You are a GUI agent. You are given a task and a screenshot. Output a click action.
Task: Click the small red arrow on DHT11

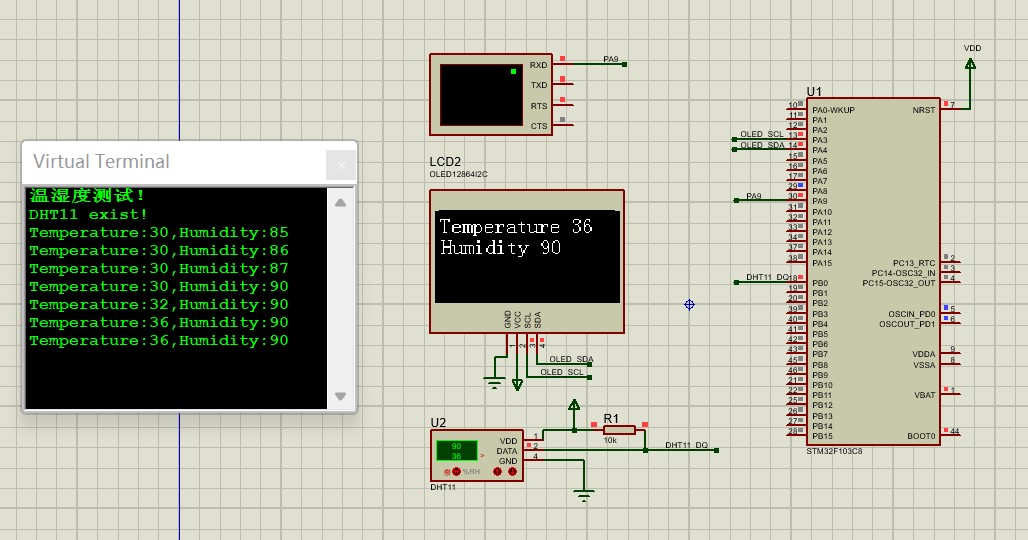click(x=481, y=456)
